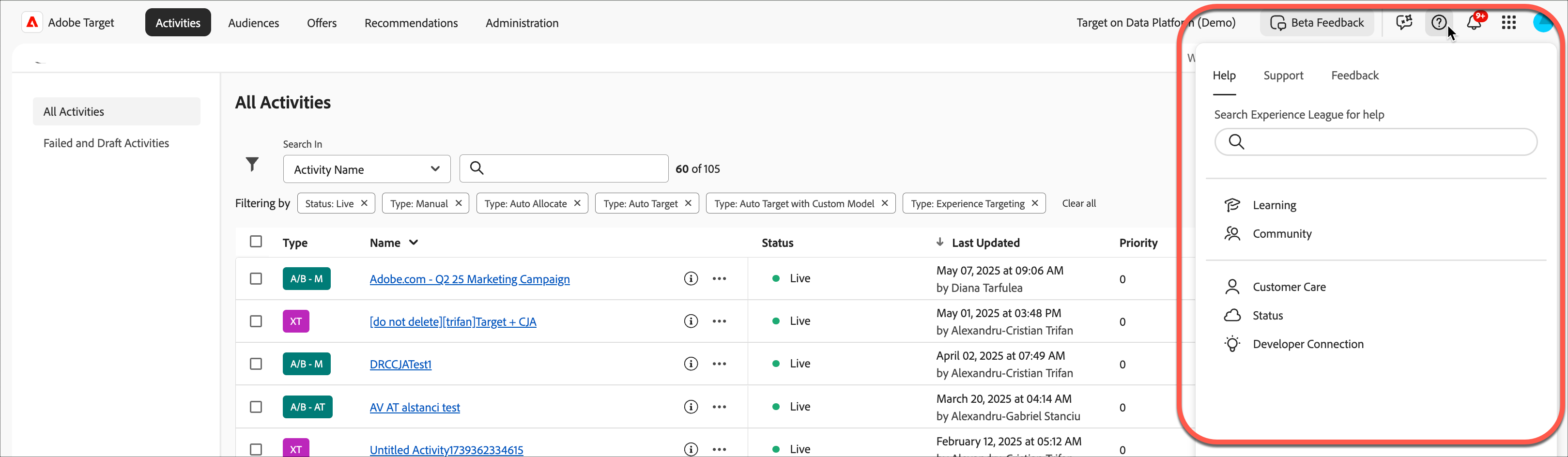The height and width of the screenshot is (457, 1568).
Task: Remove the Status: Live filter
Action: coord(364,203)
